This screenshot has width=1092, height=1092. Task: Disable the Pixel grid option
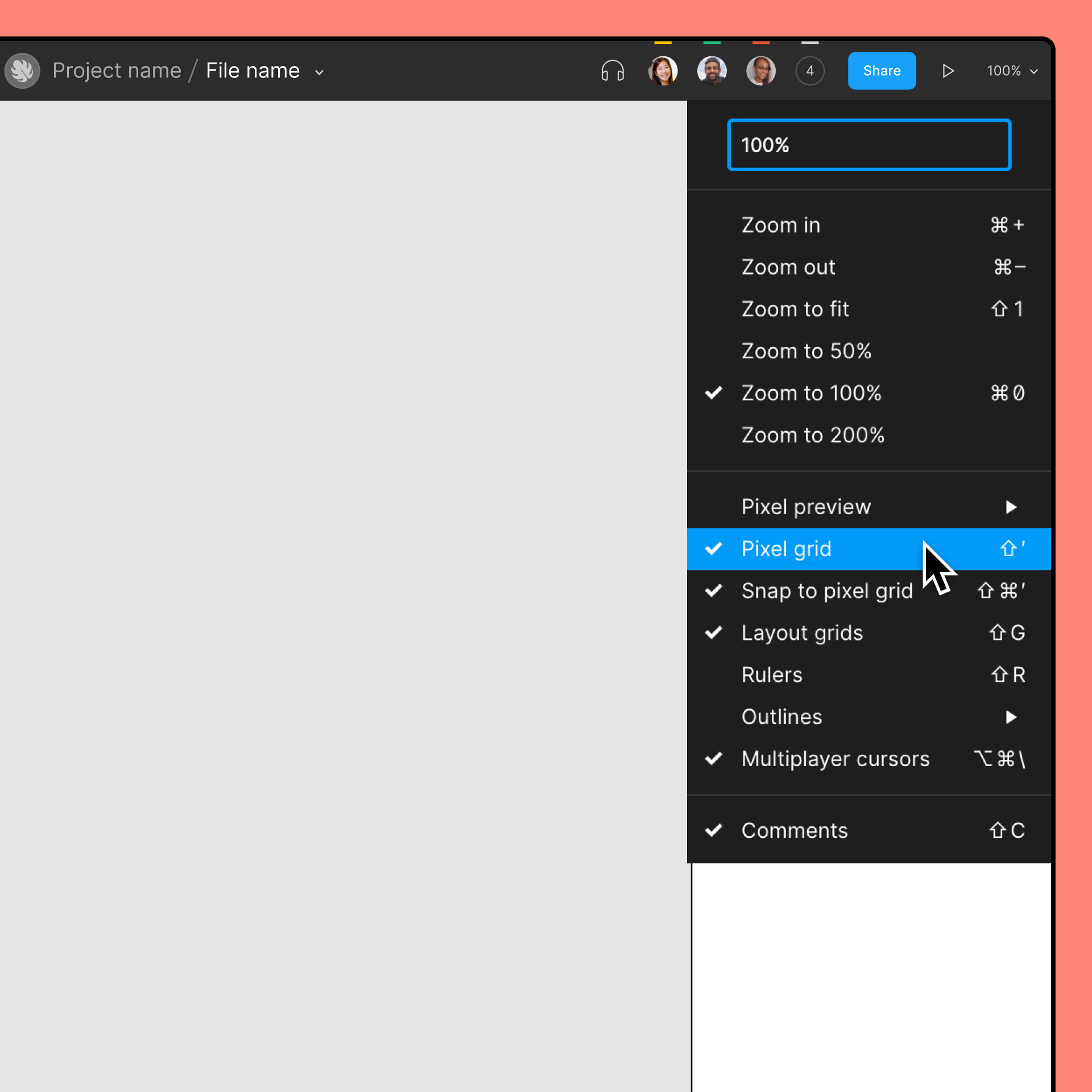(787, 548)
